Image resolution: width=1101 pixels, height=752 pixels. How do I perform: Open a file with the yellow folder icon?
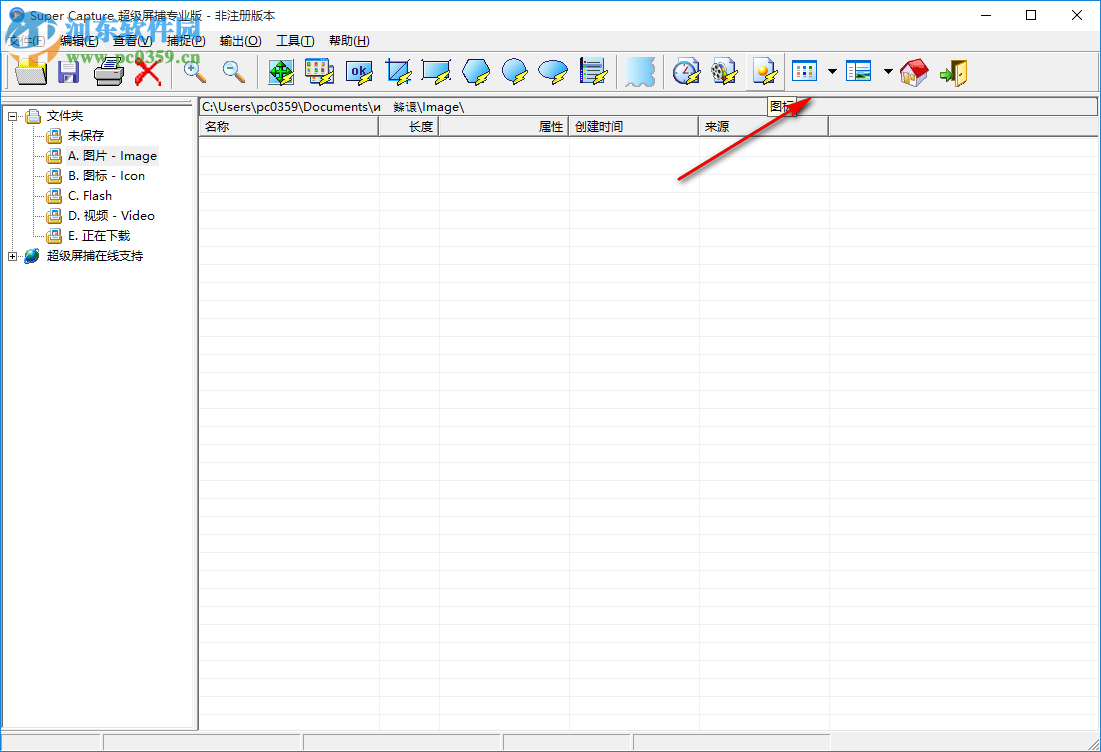[30, 72]
